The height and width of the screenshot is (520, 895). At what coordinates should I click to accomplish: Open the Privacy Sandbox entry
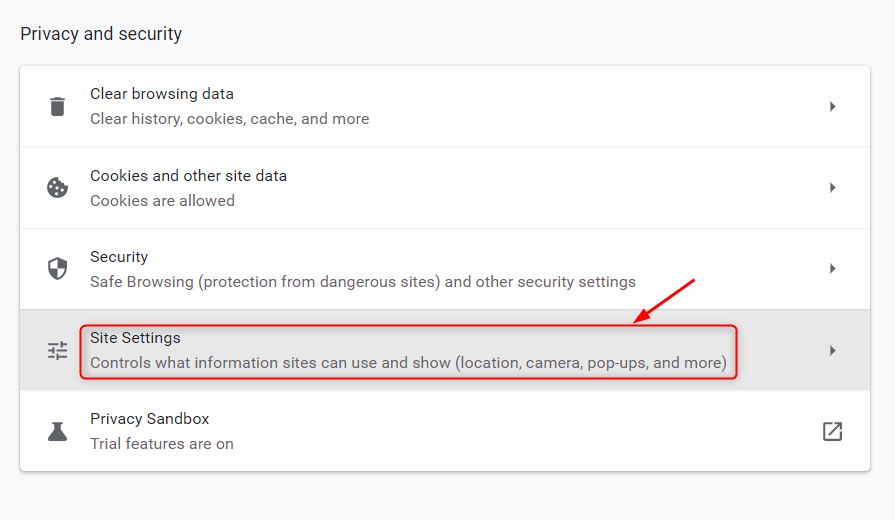point(149,419)
